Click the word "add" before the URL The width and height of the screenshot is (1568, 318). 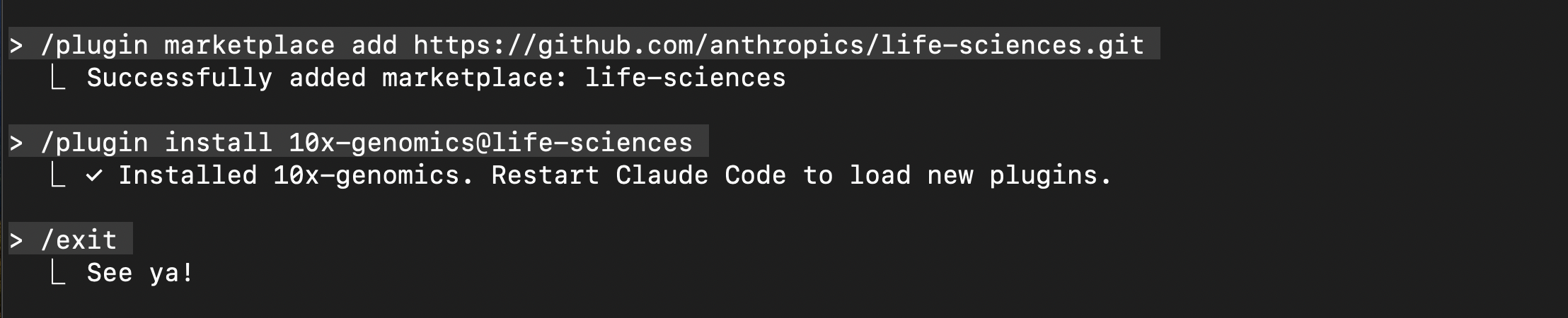pos(374,46)
